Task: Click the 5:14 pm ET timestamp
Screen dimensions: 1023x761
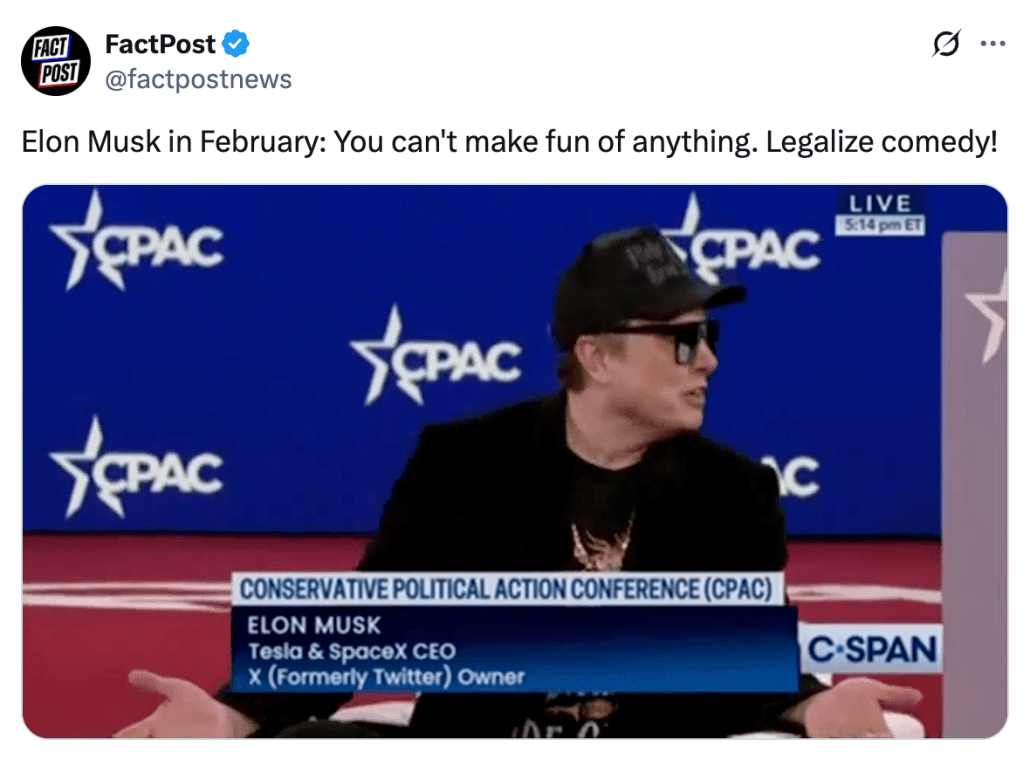Action: [881, 226]
